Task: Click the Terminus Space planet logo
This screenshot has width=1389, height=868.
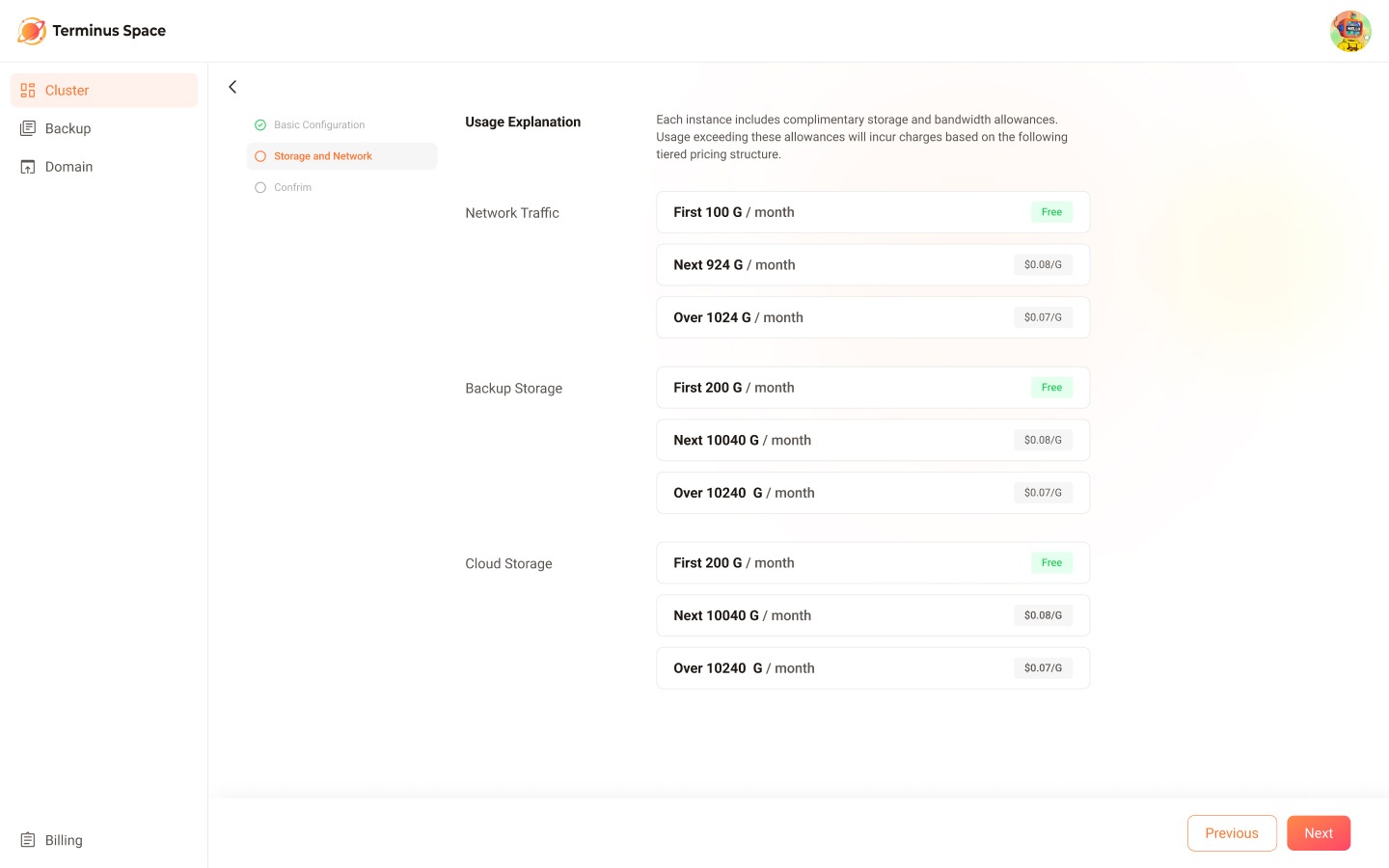Action: (31, 30)
